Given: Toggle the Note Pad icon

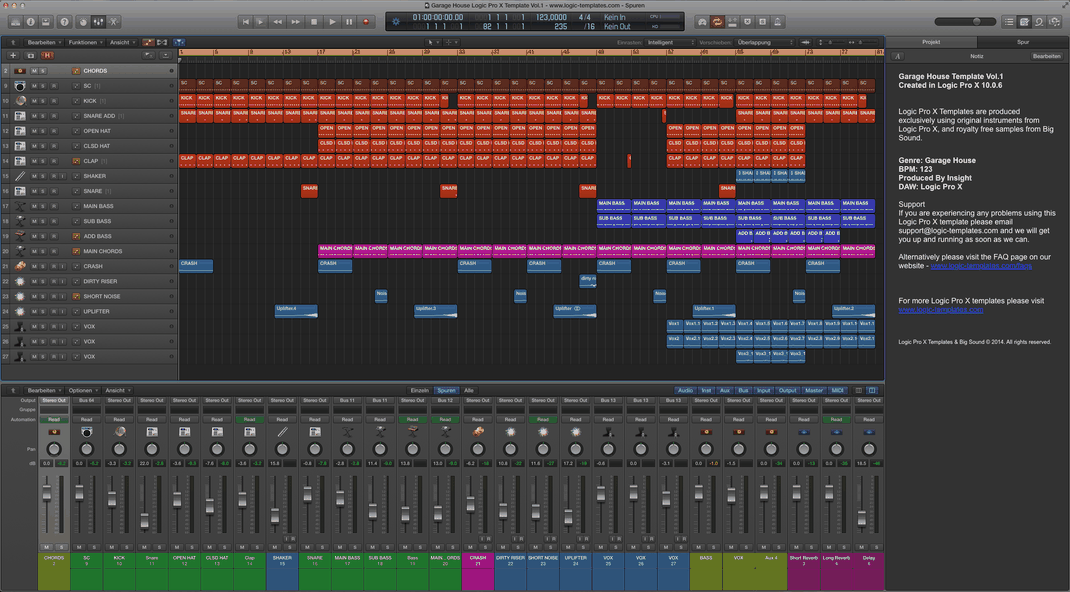Looking at the screenshot, I should click(1024, 22).
